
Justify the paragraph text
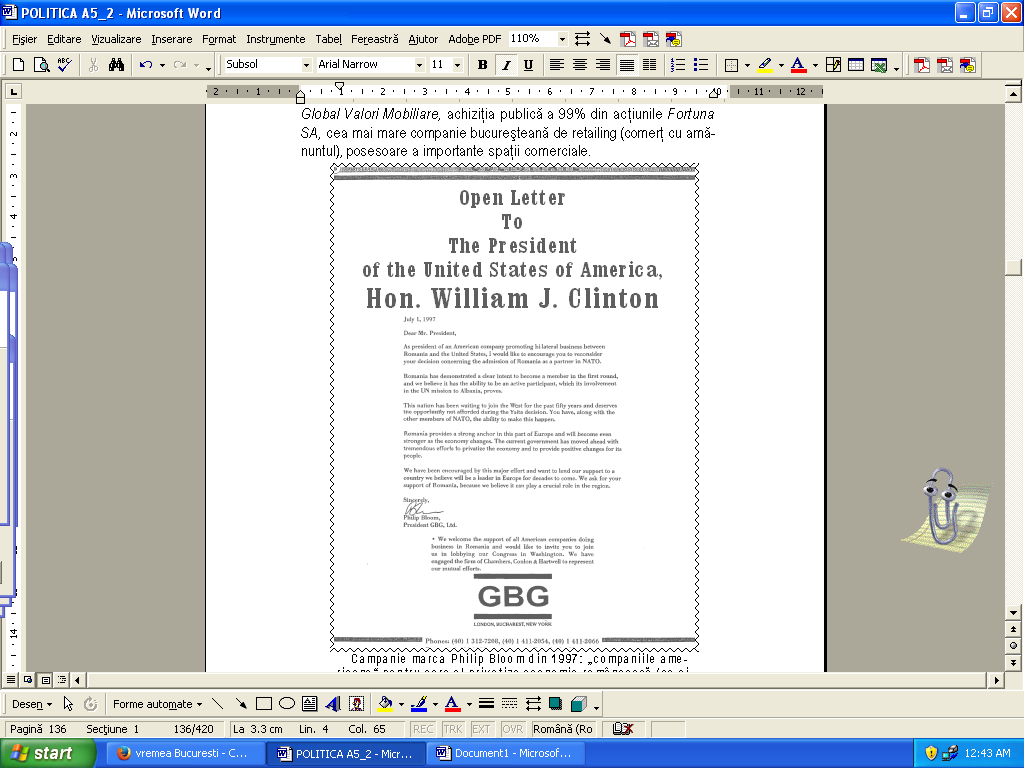pyautogui.click(x=626, y=65)
